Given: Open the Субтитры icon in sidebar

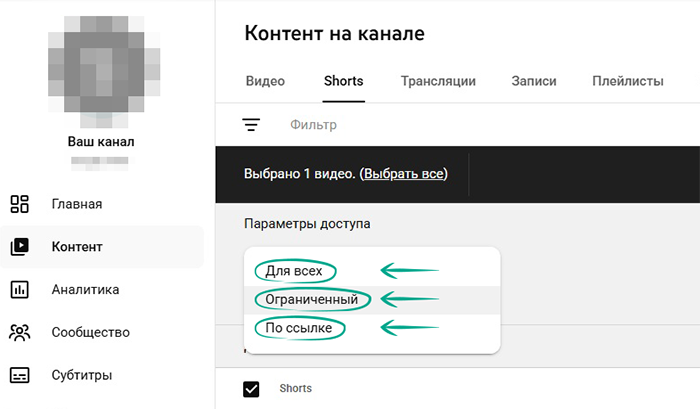Looking at the screenshot, I should point(20,375).
